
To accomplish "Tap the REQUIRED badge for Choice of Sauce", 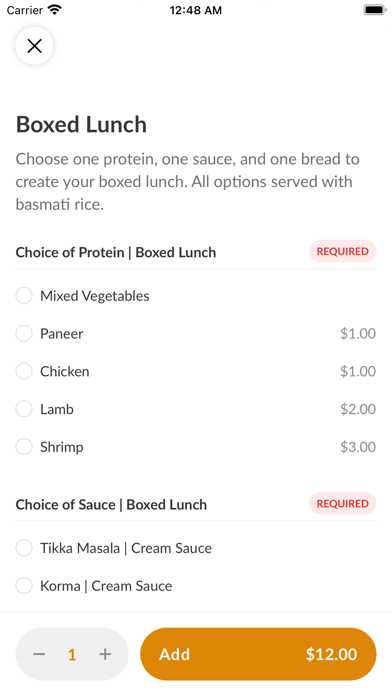I will (342, 503).
